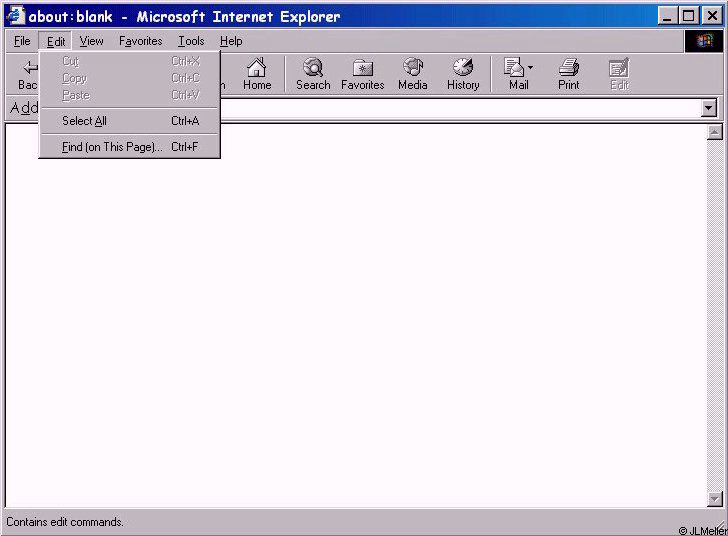Close the Internet Explorer window

click(x=712, y=16)
